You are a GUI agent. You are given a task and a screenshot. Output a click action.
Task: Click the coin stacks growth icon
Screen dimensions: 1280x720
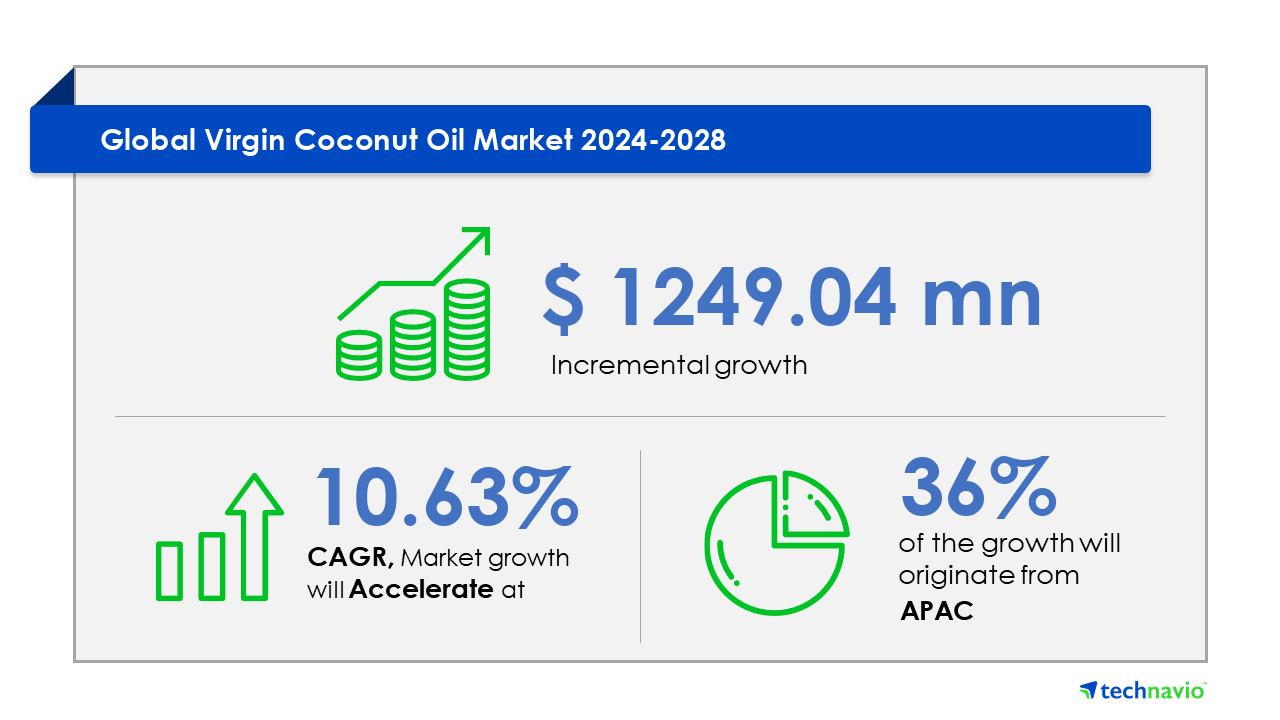(414, 303)
